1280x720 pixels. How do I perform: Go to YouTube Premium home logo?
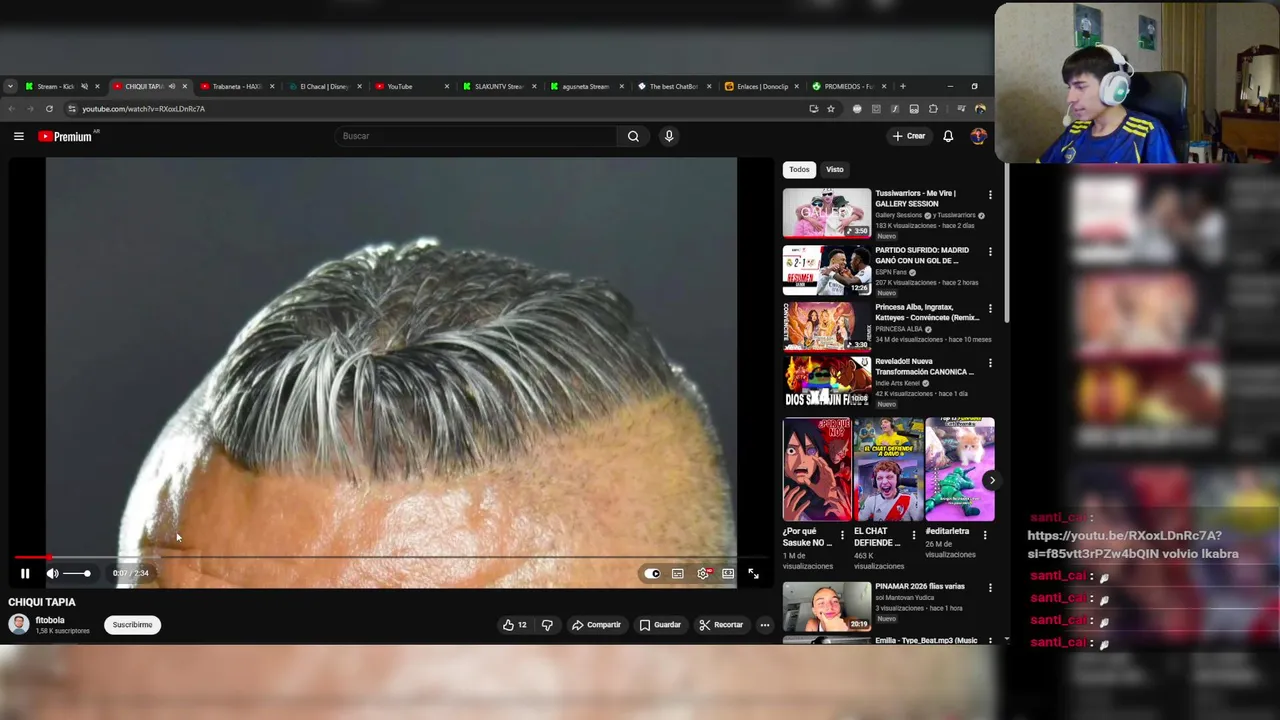pyautogui.click(x=66, y=136)
